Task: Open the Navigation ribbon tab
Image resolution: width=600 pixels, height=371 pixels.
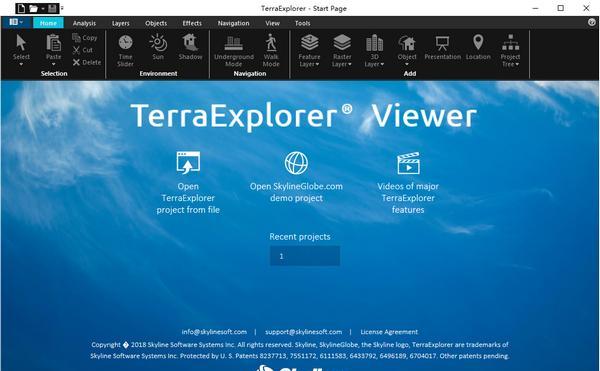Action: (x=233, y=23)
